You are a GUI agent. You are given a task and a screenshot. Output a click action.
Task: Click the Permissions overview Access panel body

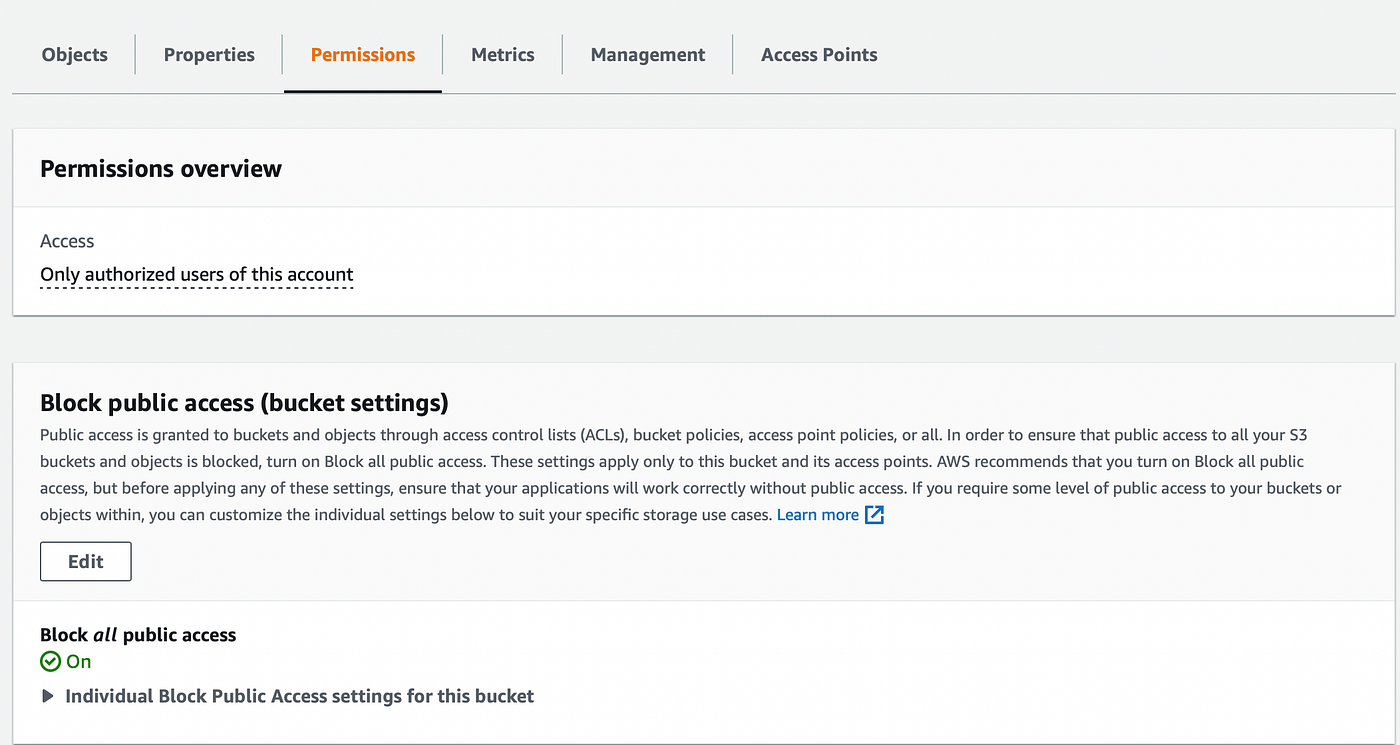point(800,262)
